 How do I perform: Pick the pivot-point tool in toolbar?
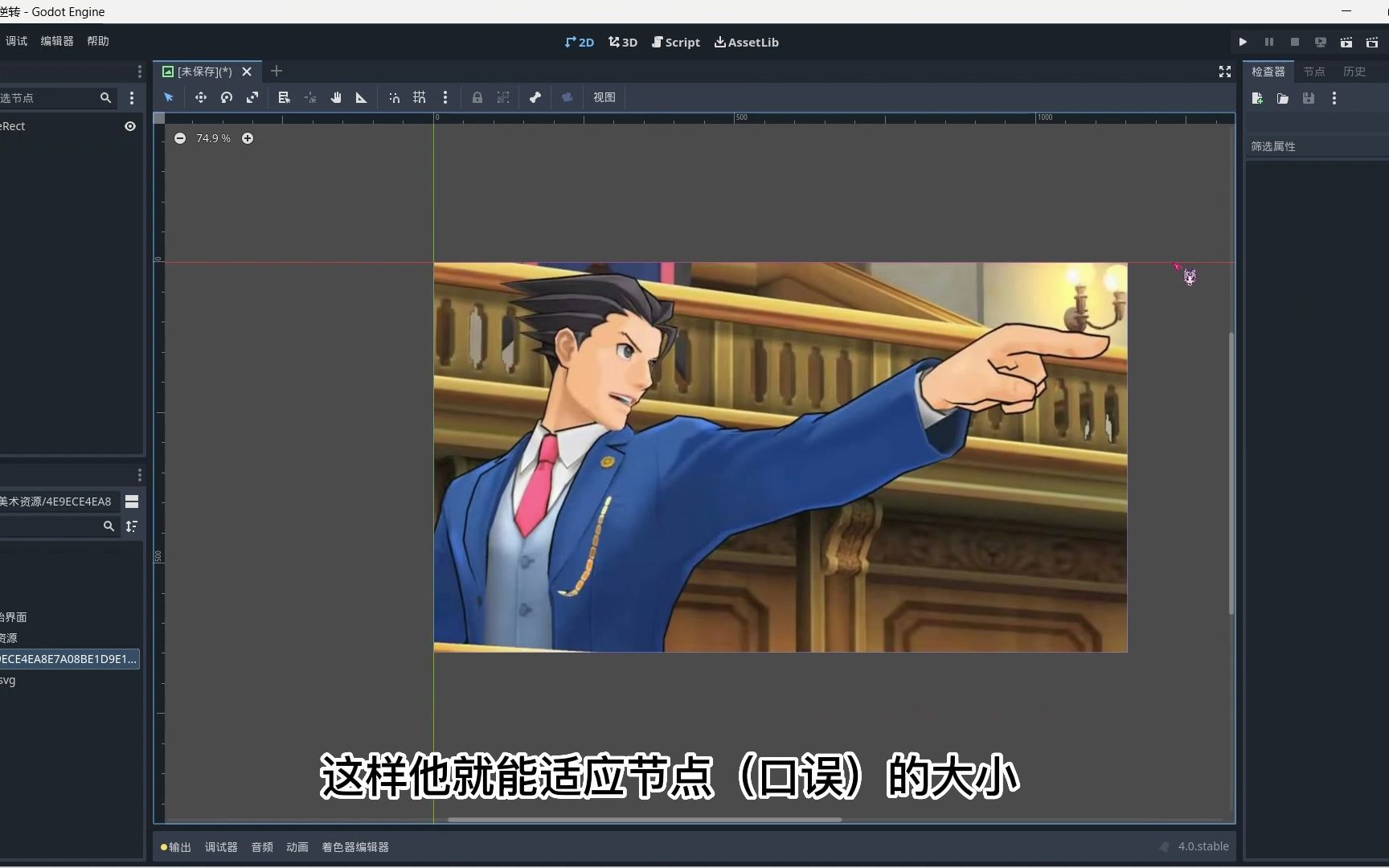[x=310, y=97]
